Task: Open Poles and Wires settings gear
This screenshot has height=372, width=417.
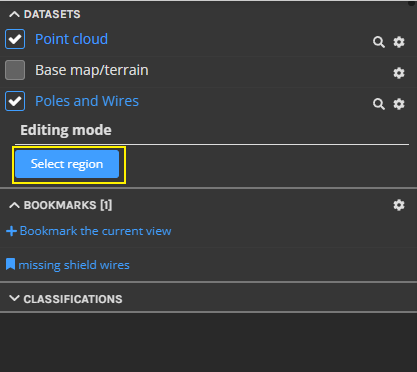Action: (399, 104)
